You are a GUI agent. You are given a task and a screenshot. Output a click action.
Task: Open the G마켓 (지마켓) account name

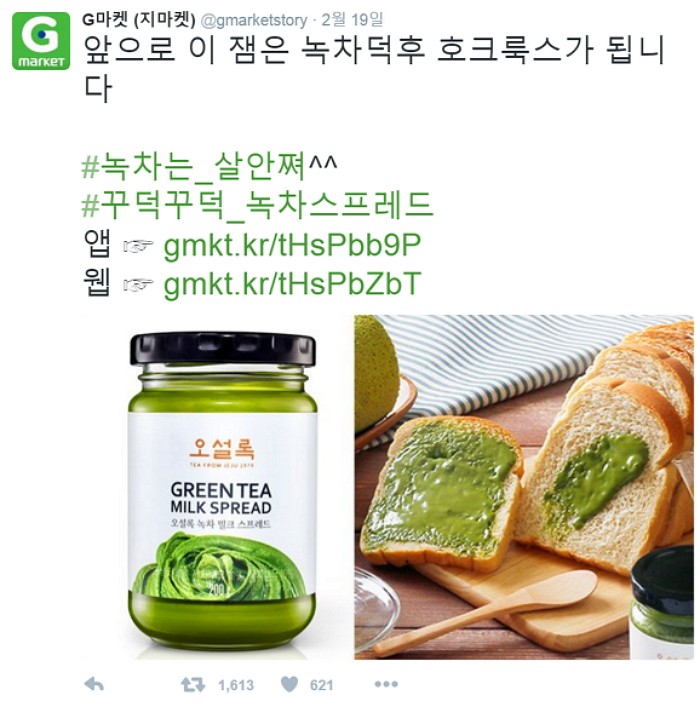click(x=138, y=20)
